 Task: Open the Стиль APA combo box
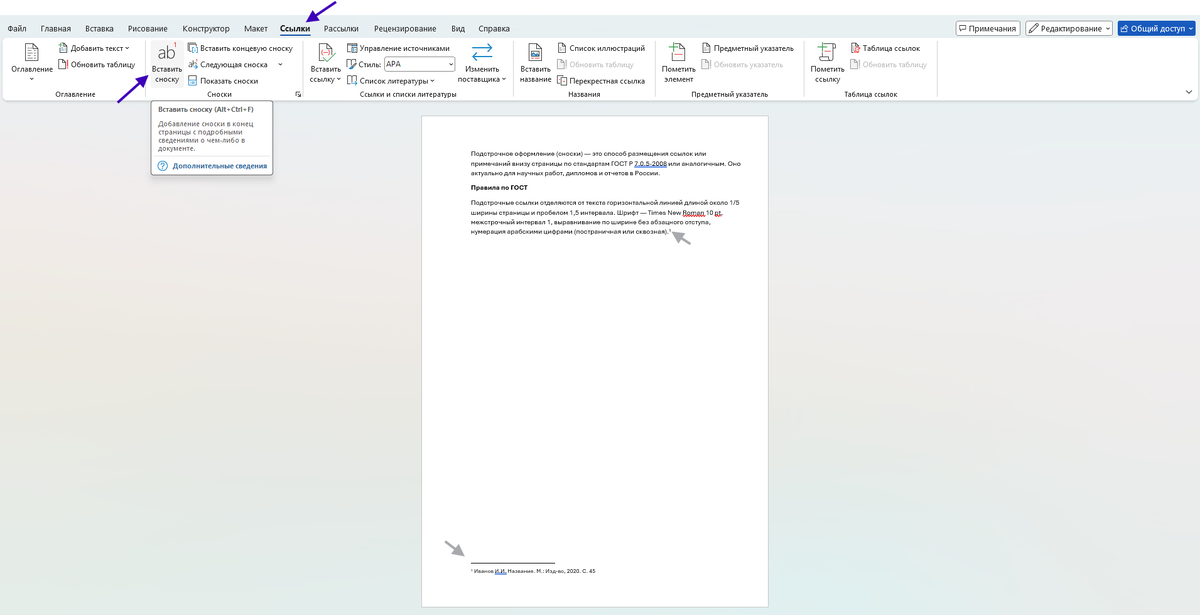coord(420,64)
